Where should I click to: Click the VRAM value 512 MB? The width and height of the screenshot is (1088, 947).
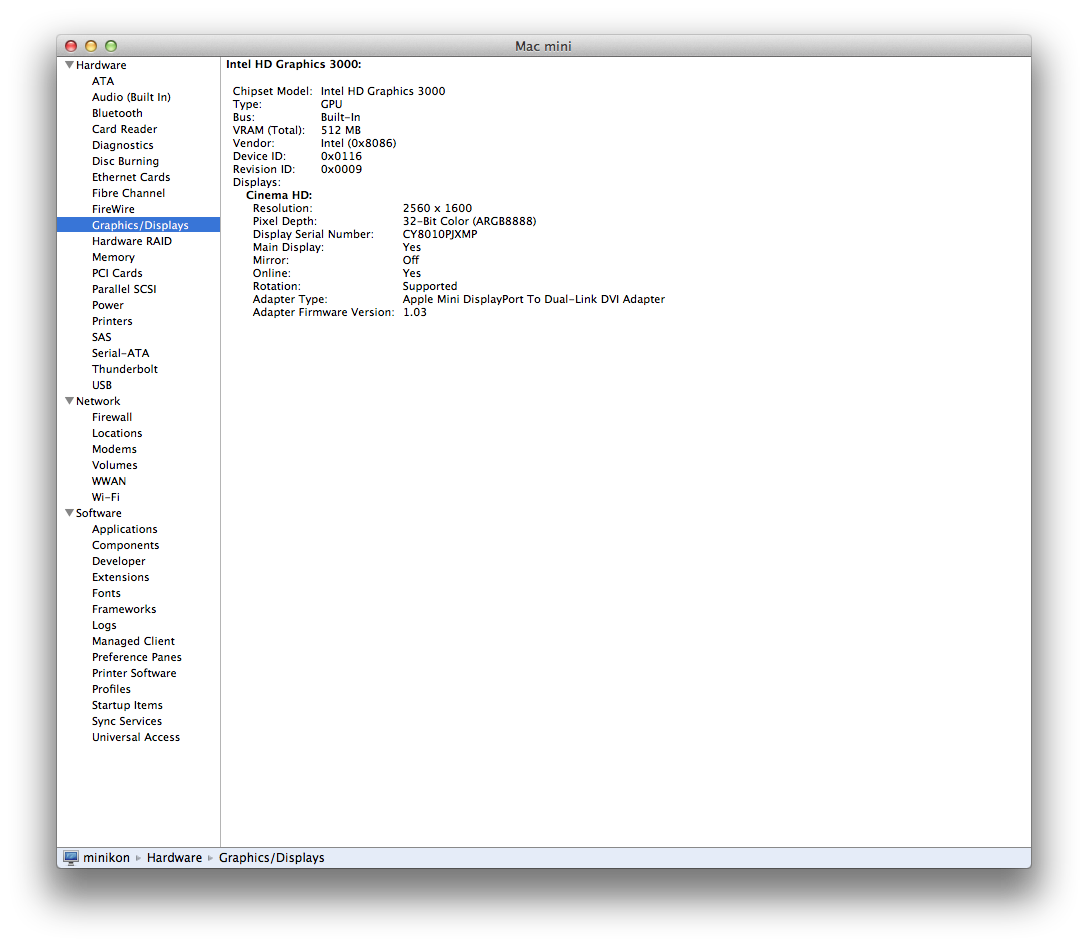[341, 130]
